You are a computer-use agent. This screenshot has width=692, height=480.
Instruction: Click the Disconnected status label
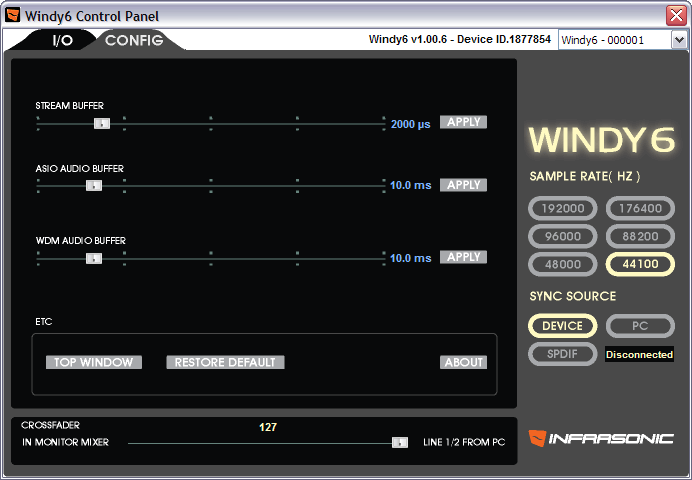click(x=639, y=354)
